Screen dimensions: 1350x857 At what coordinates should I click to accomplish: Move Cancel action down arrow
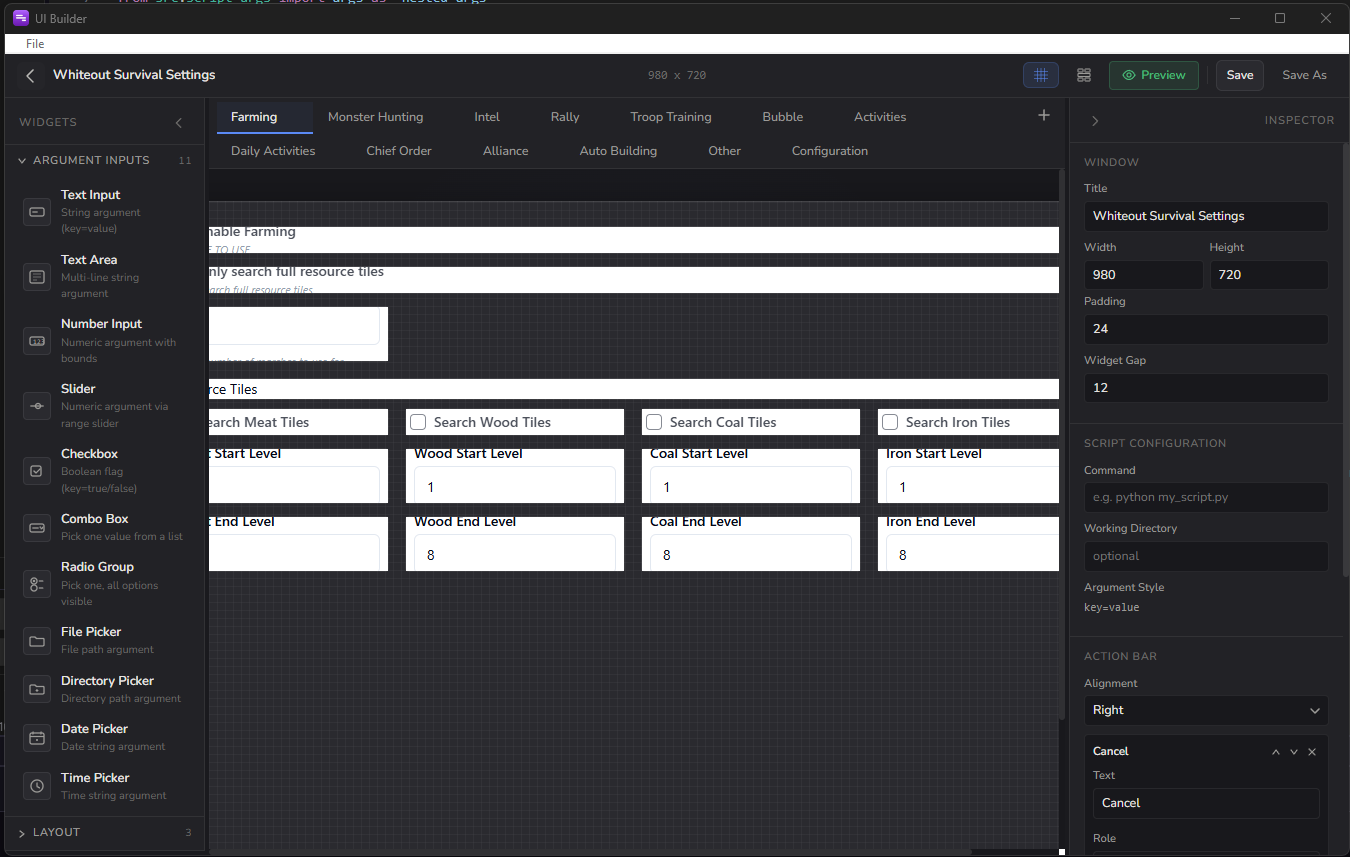tap(1294, 752)
